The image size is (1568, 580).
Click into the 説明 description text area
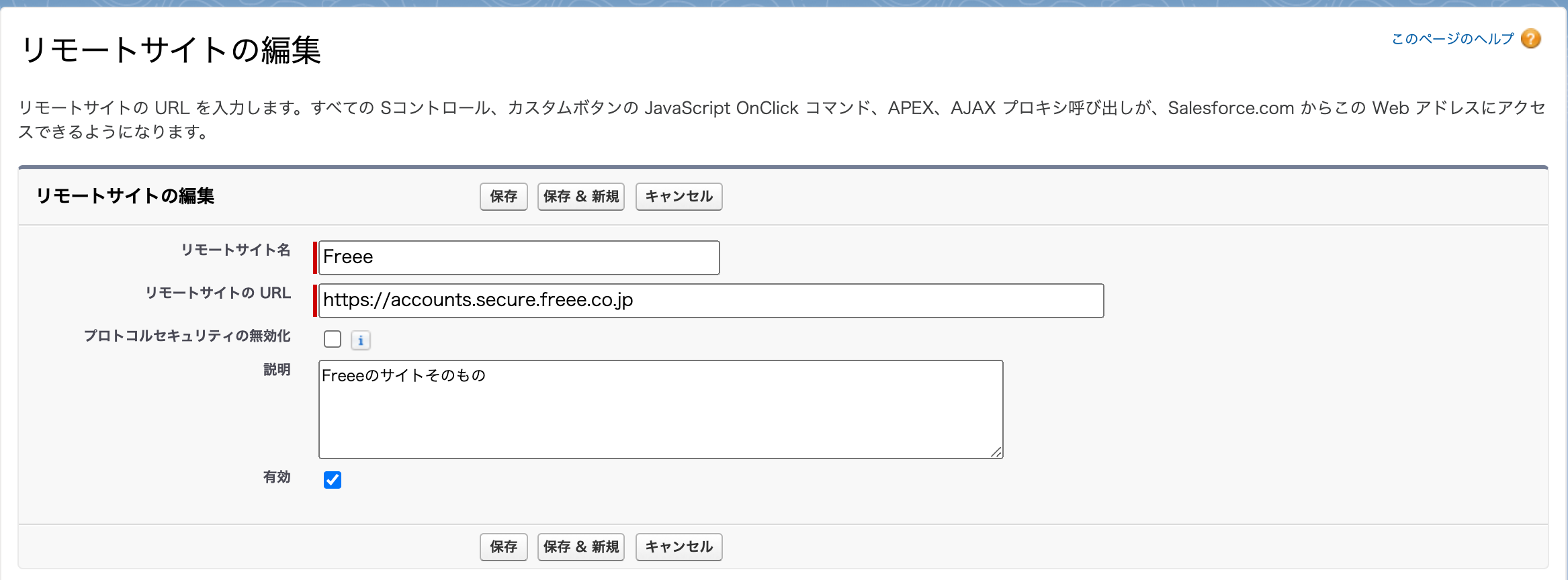pyautogui.click(x=661, y=409)
